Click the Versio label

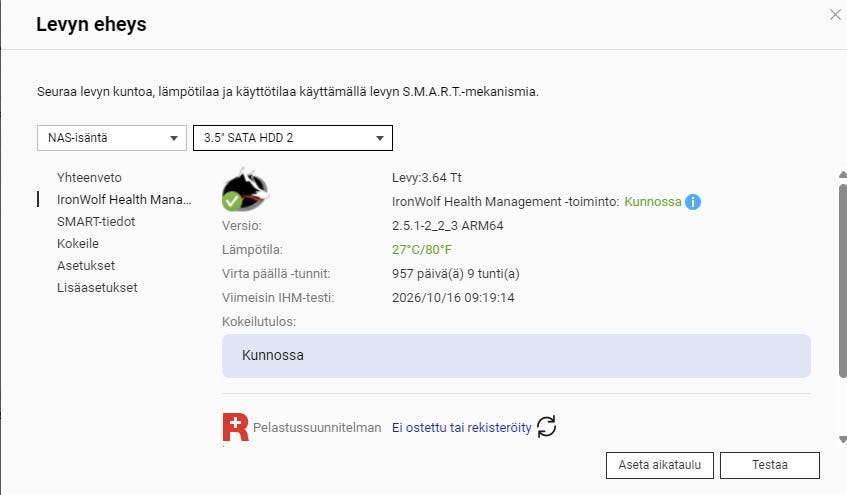[241, 225]
